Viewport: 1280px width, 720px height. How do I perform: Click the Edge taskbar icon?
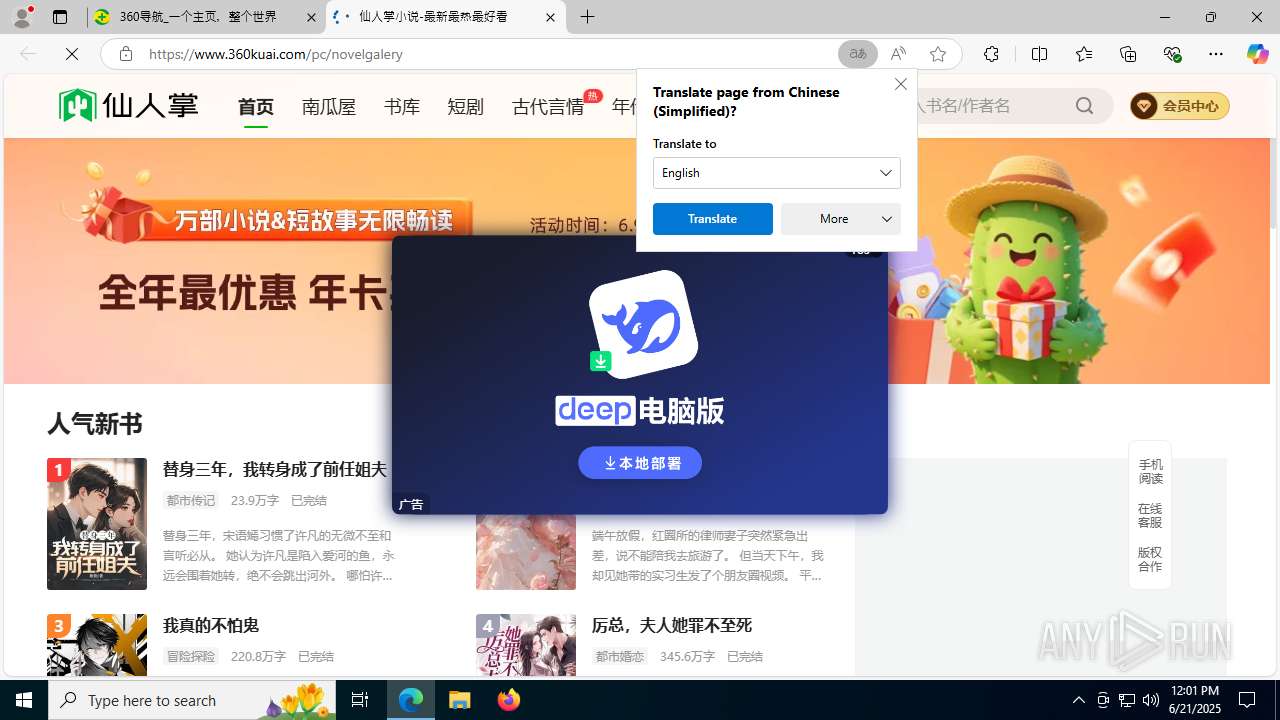(411, 700)
